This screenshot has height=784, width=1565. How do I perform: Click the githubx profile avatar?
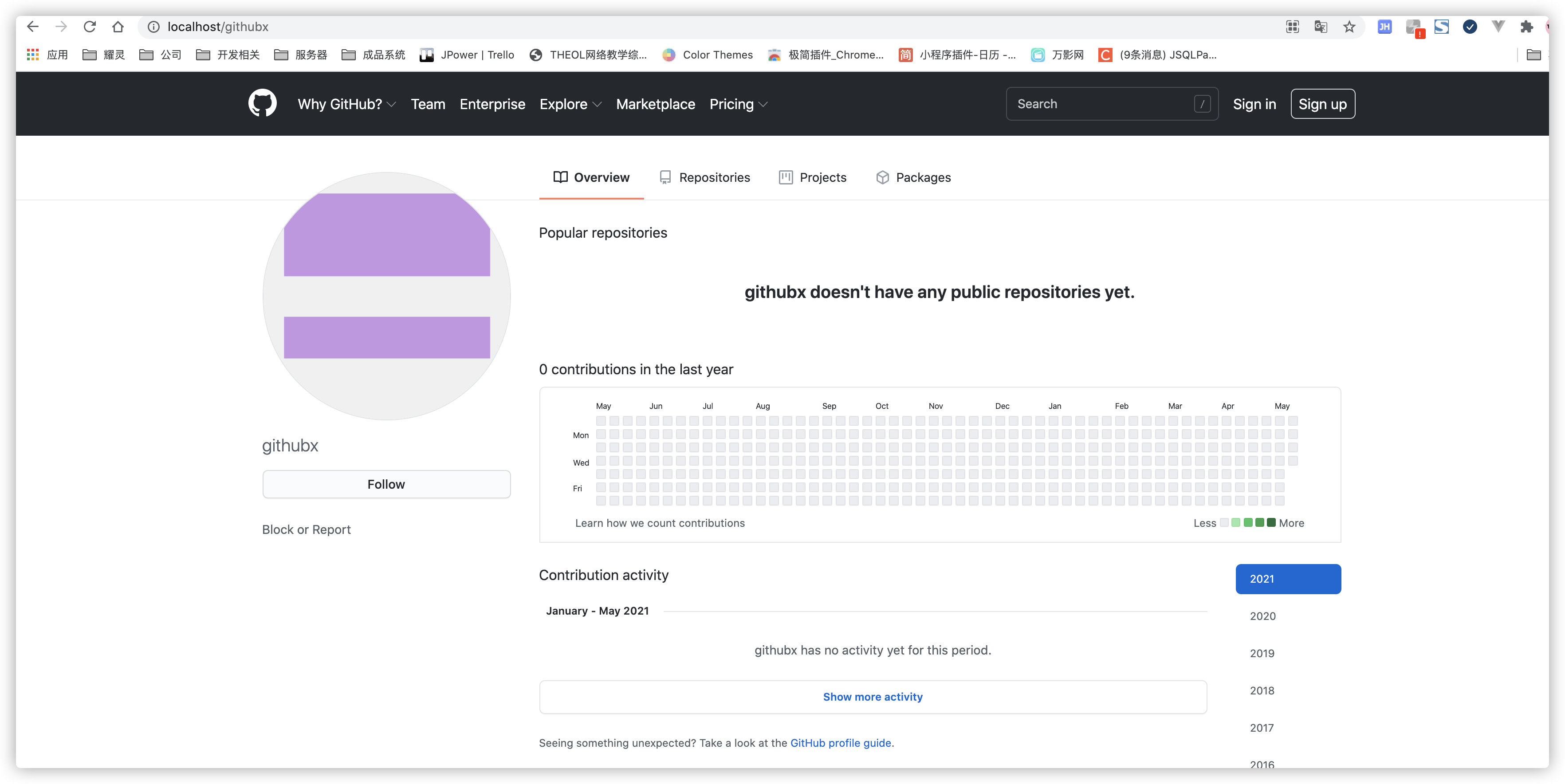[386, 296]
